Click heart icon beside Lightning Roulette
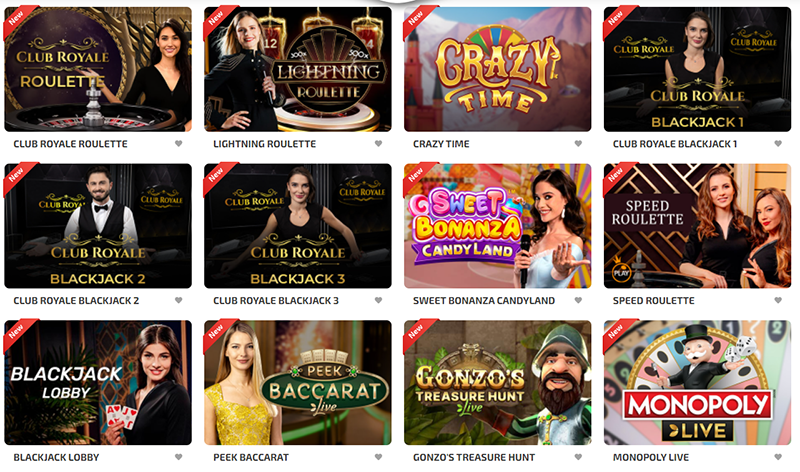This screenshot has width=800, height=472. tap(379, 144)
